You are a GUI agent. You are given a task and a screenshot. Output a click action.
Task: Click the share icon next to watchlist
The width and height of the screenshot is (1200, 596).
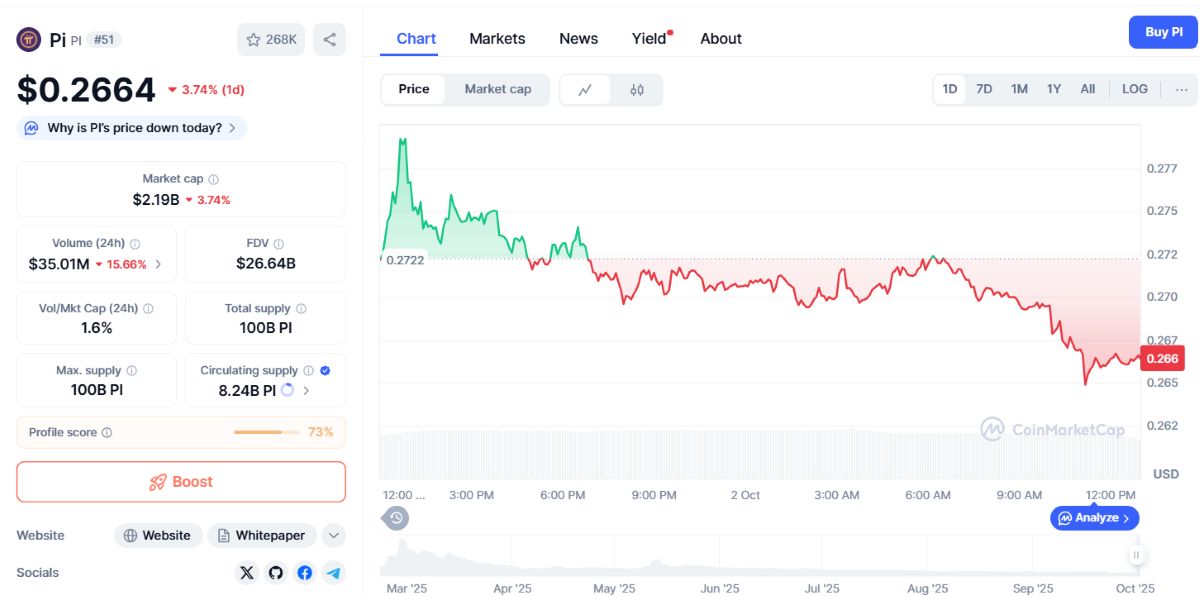click(x=329, y=40)
